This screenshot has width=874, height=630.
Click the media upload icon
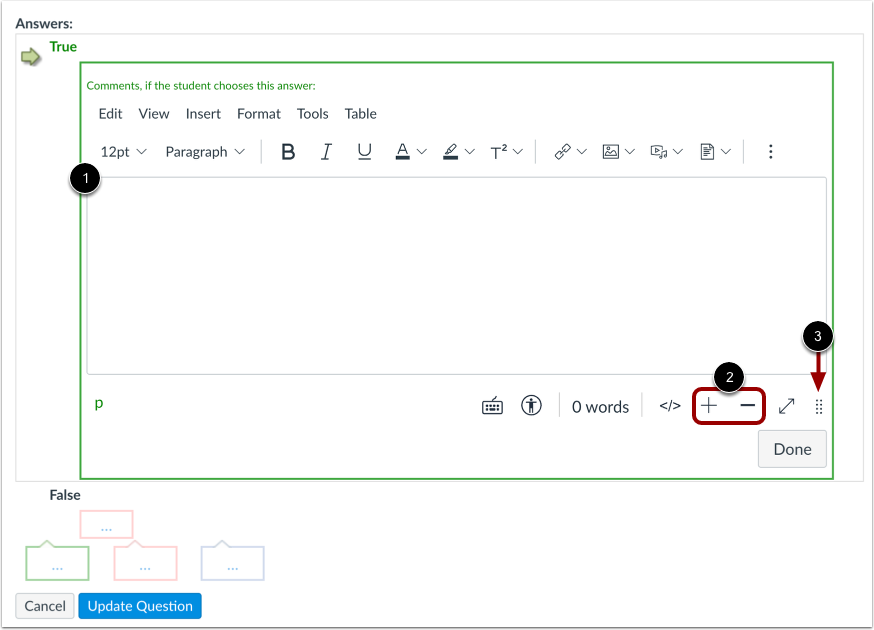point(659,152)
